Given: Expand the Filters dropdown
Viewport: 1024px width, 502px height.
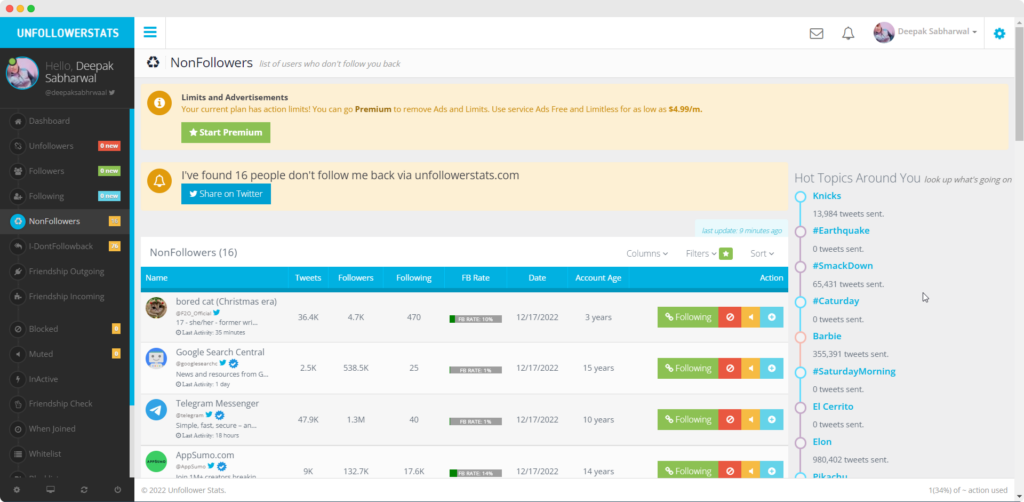Looking at the screenshot, I should (x=701, y=253).
